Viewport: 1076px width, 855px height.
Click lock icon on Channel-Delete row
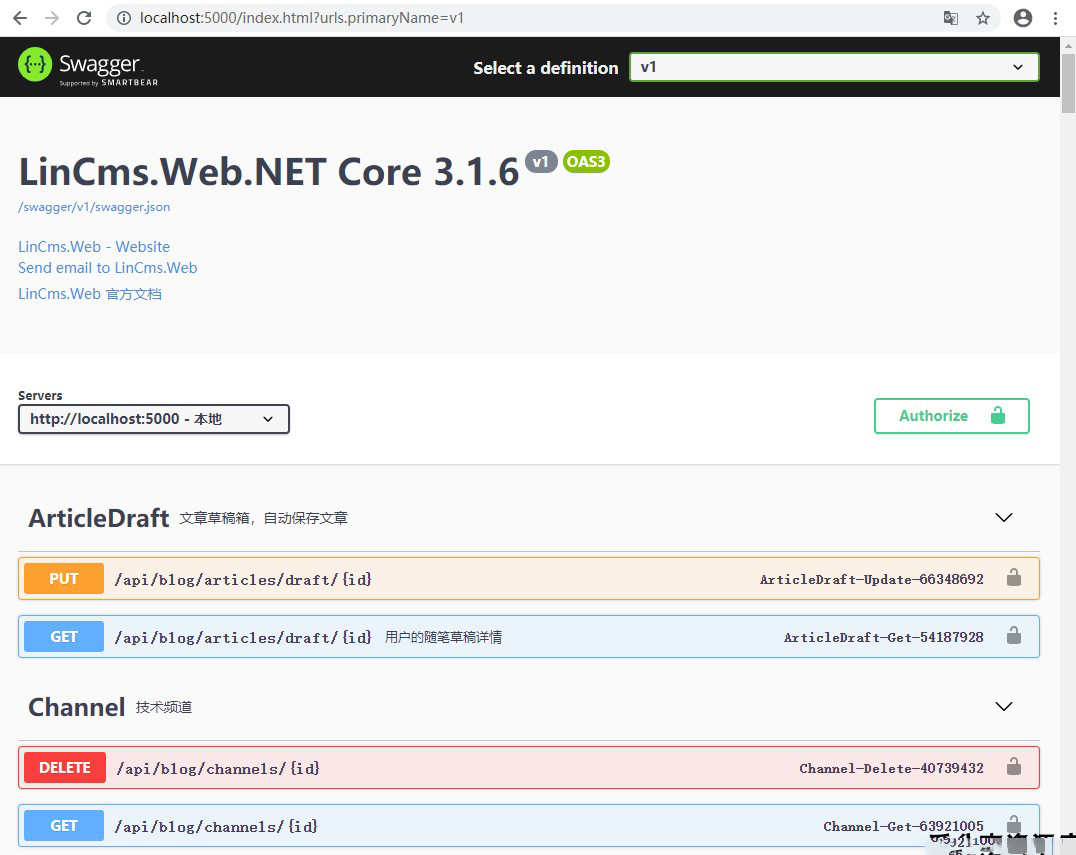1014,766
